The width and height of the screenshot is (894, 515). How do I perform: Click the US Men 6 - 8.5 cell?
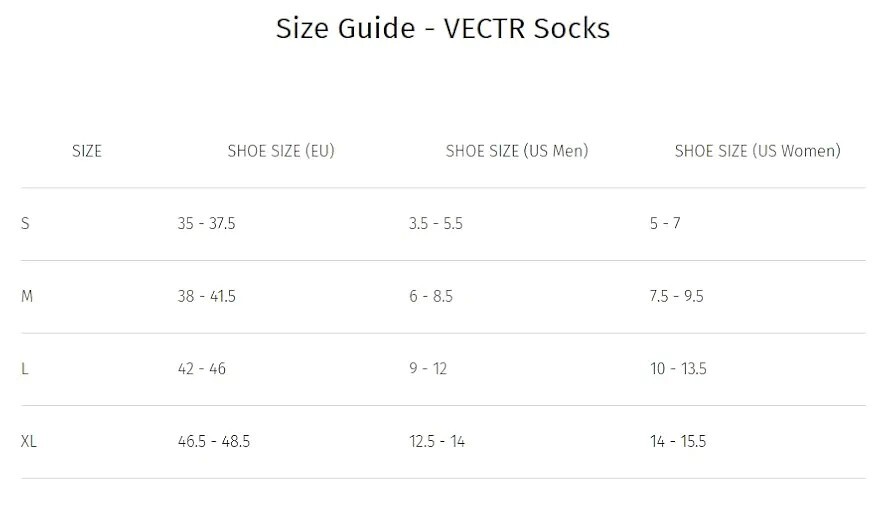[431, 296]
